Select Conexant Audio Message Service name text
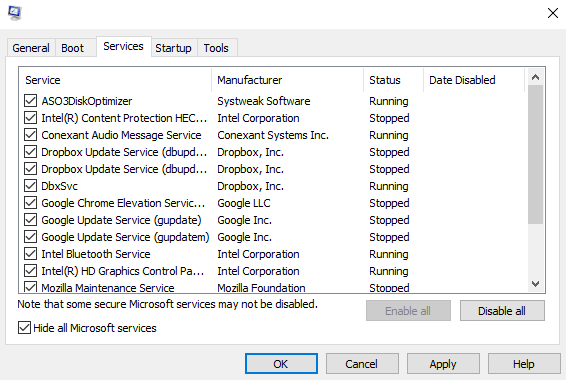Image resolution: width=566 pixels, height=380 pixels. (x=121, y=135)
